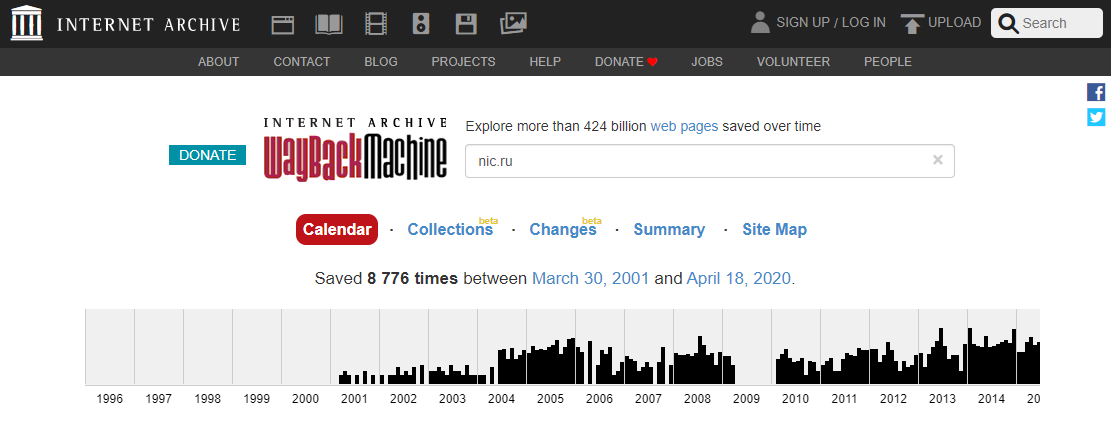Image resolution: width=1111 pixels, height=425 pixels.
Task: Select year 1996 on the timeline
Action: 109,399
